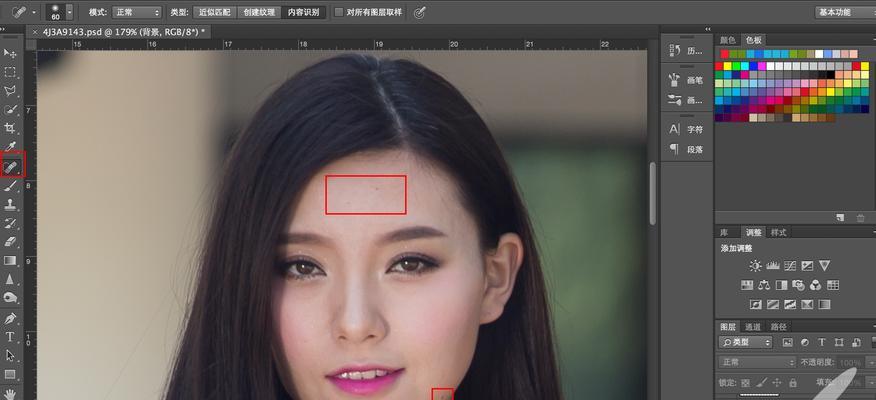Switch to the 通道 tab

pos(753,327)
